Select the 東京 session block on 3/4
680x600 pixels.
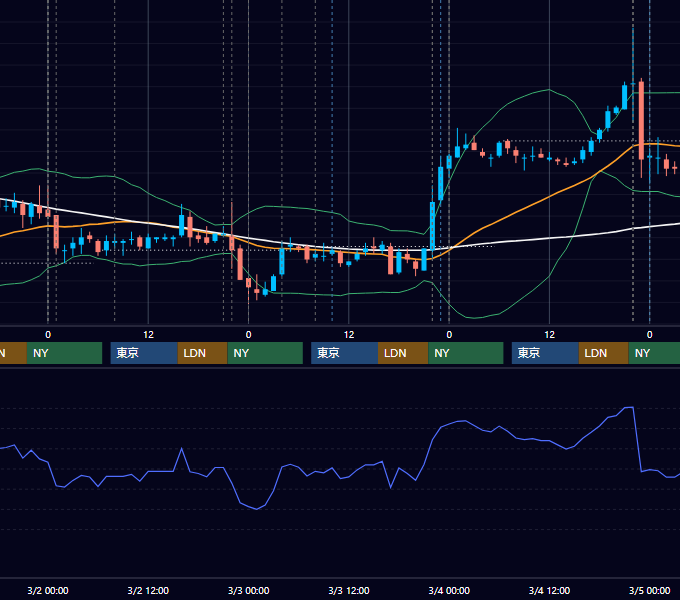(x=545, y=353)
